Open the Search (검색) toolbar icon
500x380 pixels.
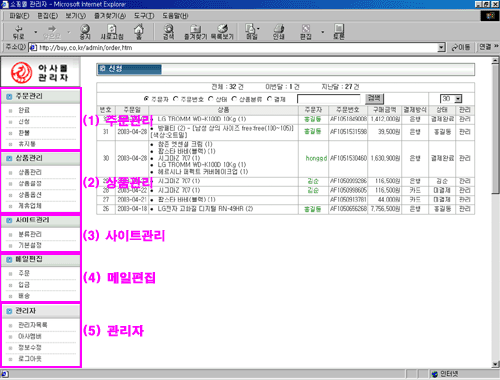pyautogui.click(x=169, y=32)
